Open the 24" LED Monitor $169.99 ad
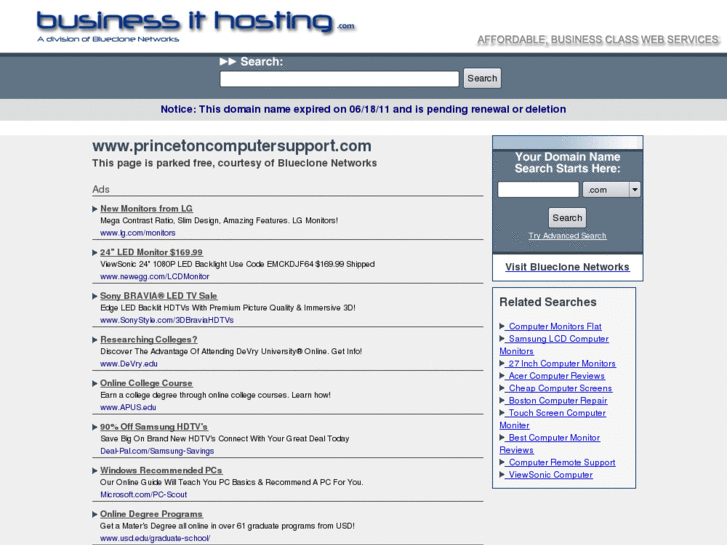Viewport: 727px width, 545px height. click(x=151, y=252)
